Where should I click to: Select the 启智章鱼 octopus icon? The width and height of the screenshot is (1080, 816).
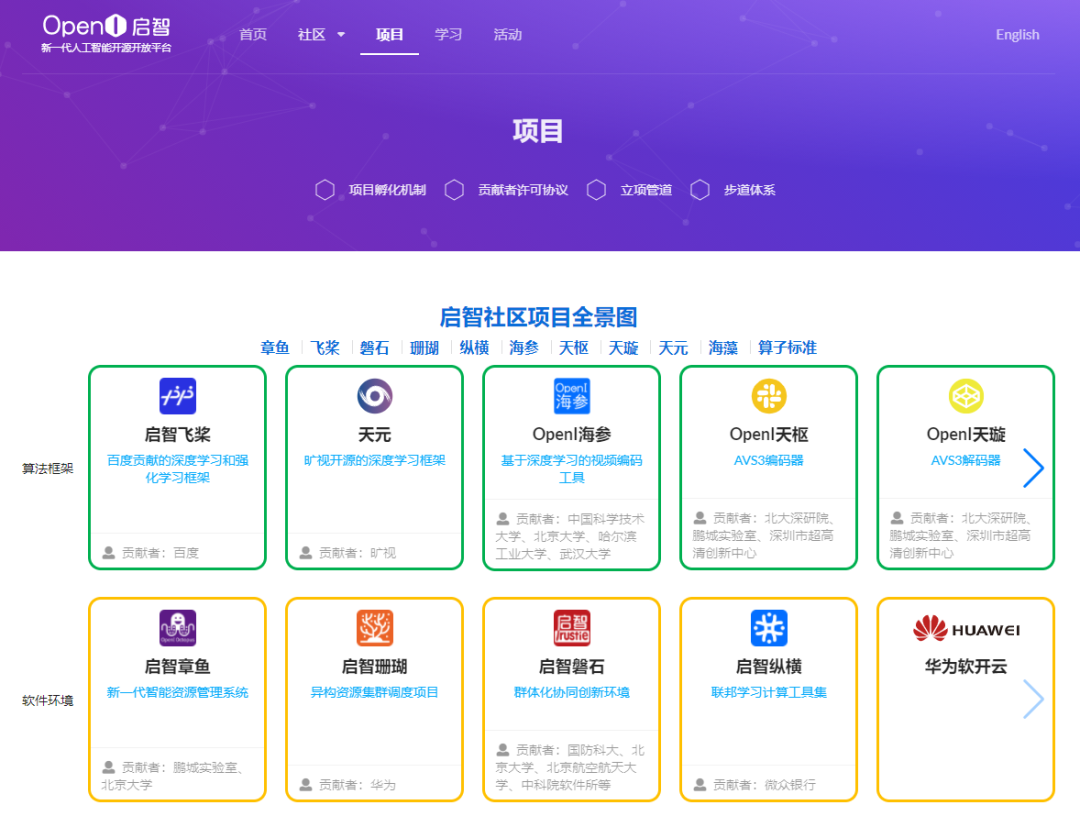coord(176,630)
